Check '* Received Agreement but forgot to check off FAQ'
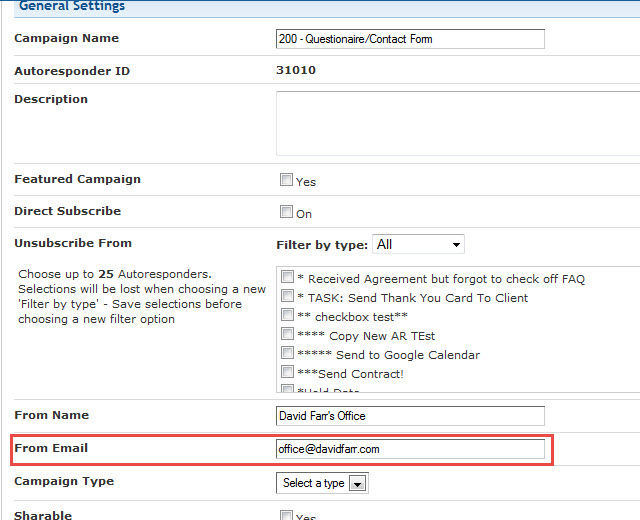 pos(288,278)
